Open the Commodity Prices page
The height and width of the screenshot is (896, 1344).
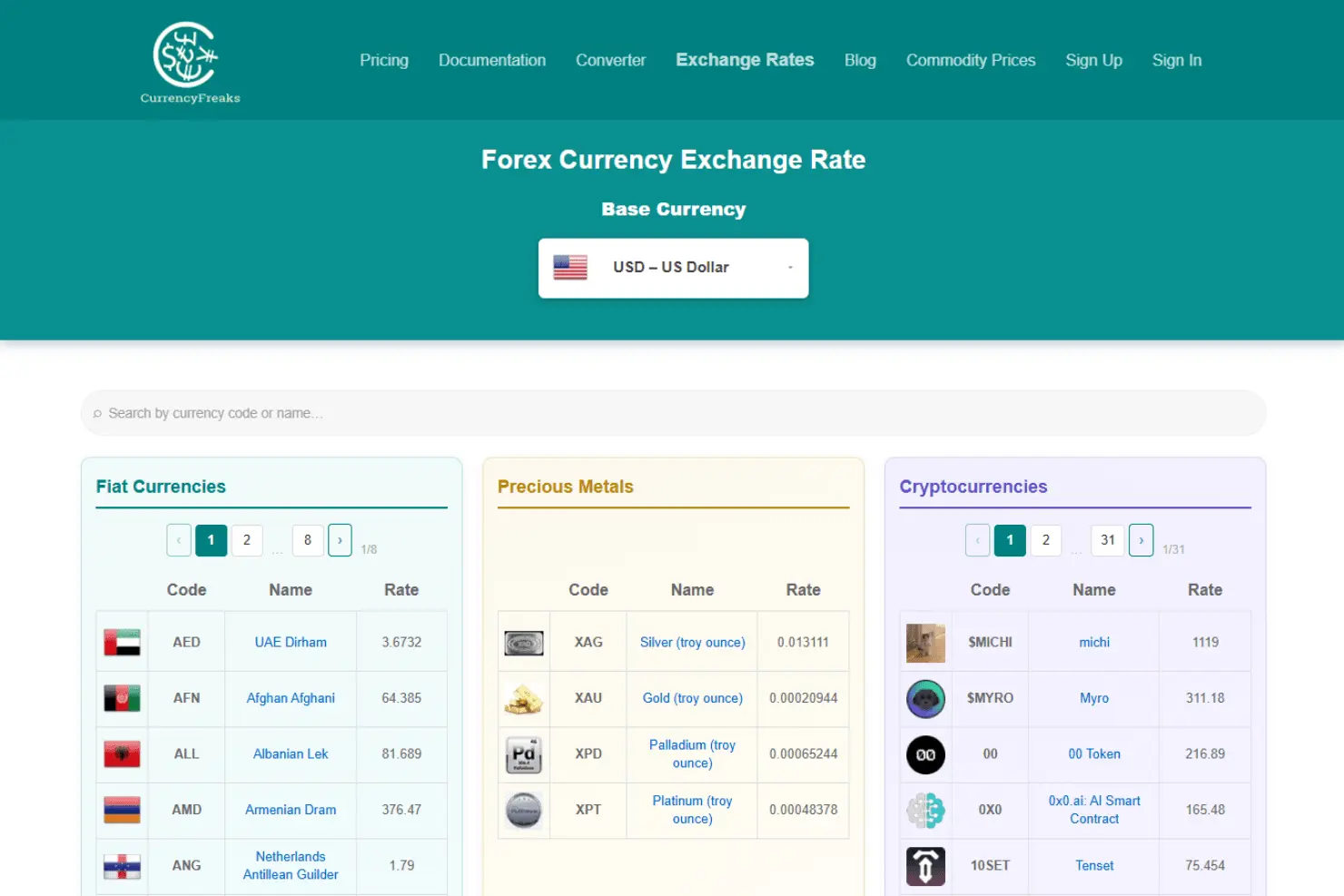coord(971,60)
